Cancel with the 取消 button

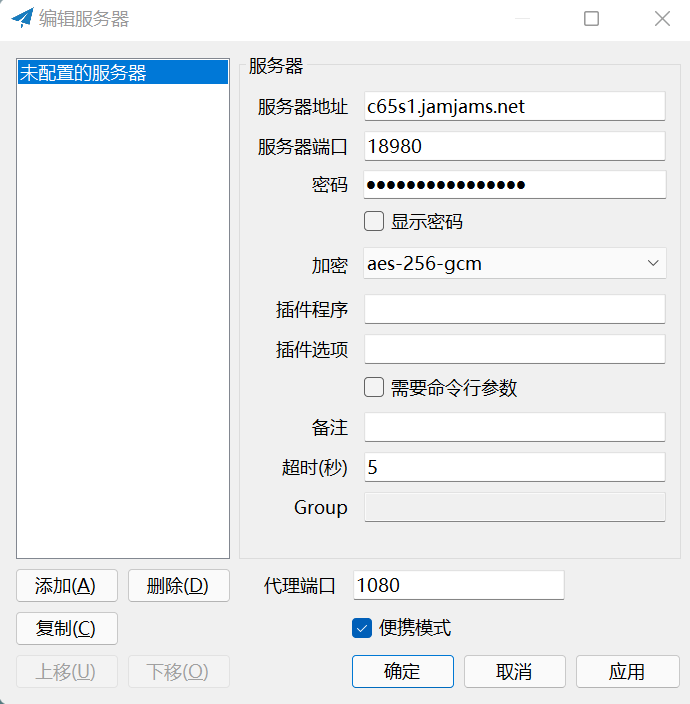[x=514, y=671]
